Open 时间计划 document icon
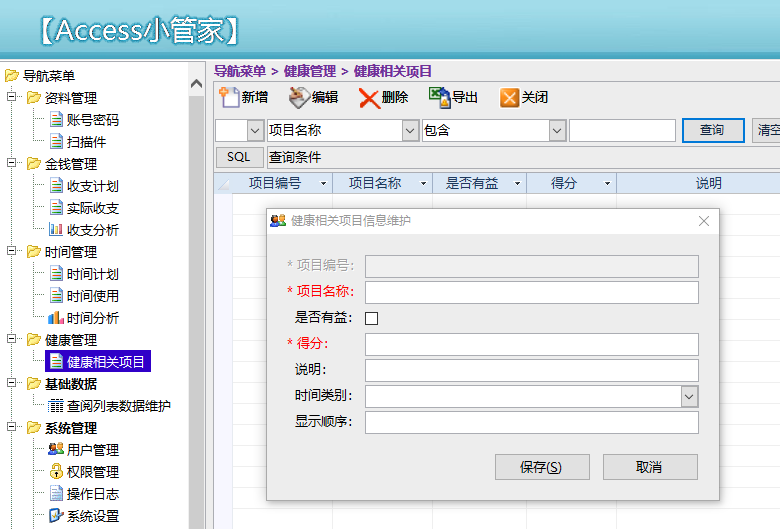 56,274
